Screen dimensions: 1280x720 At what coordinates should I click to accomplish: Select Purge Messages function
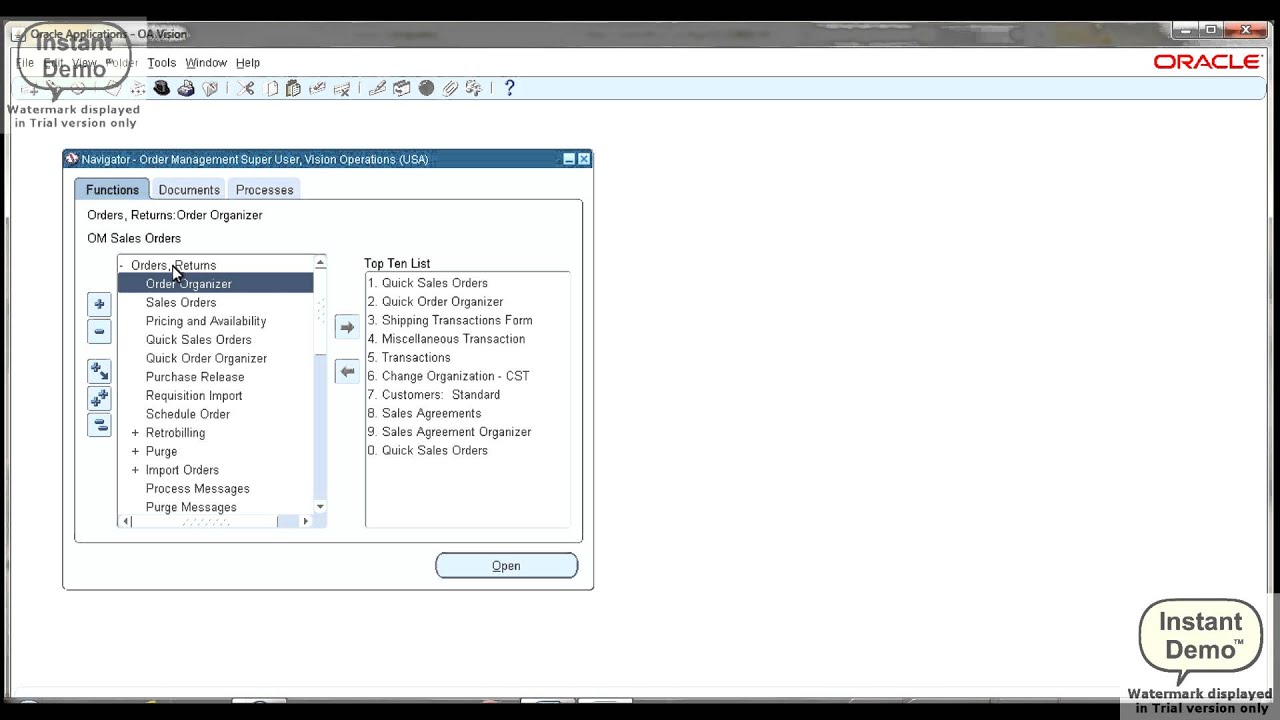(x=191, y=507)
